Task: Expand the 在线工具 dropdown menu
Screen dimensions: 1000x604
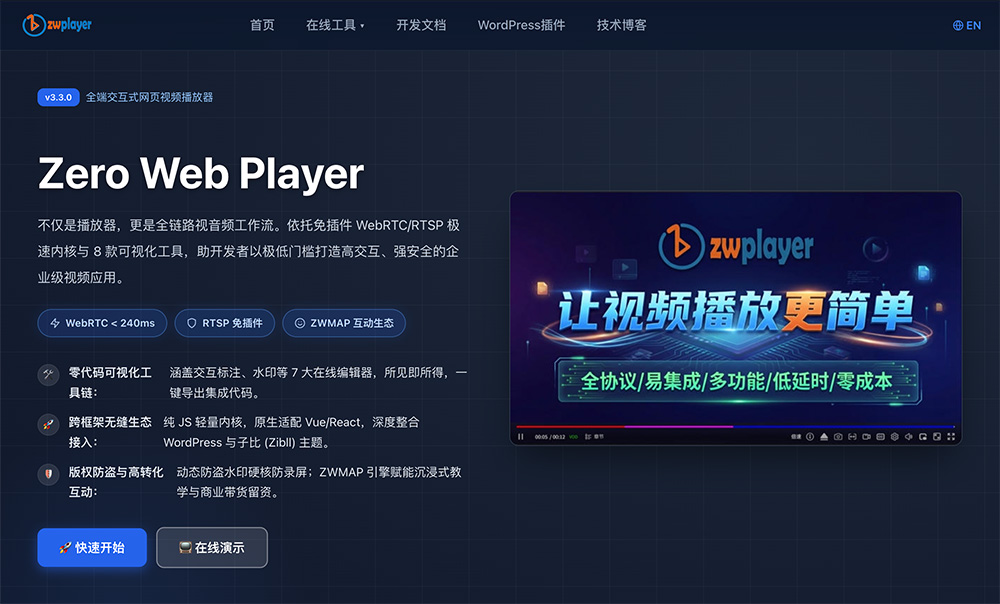Action: 335,25
